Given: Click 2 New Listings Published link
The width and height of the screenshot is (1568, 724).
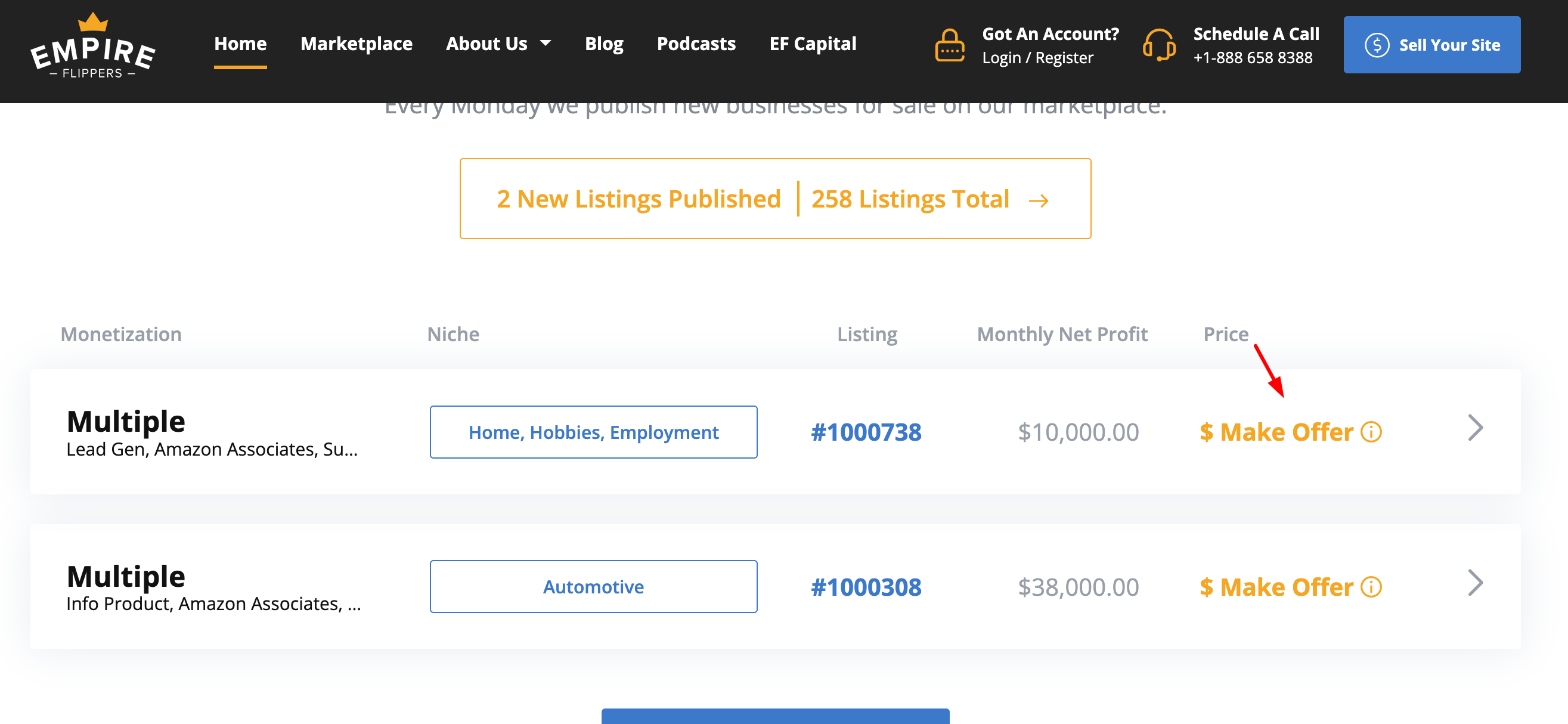Looking at the screenshot, I should pyautogui.click(x=639, y=199).
